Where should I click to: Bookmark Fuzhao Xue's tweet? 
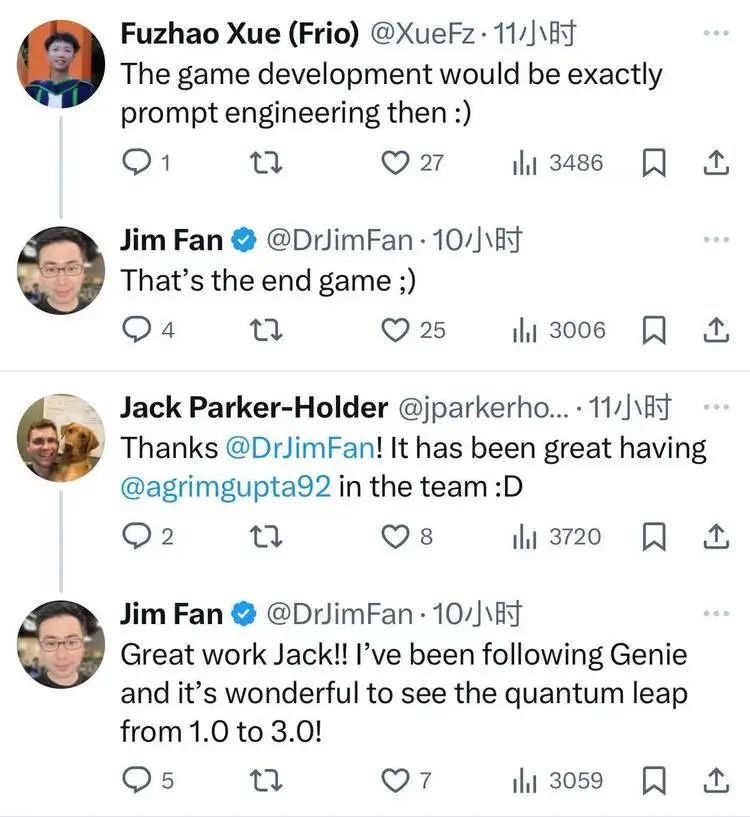coord(653,163)
